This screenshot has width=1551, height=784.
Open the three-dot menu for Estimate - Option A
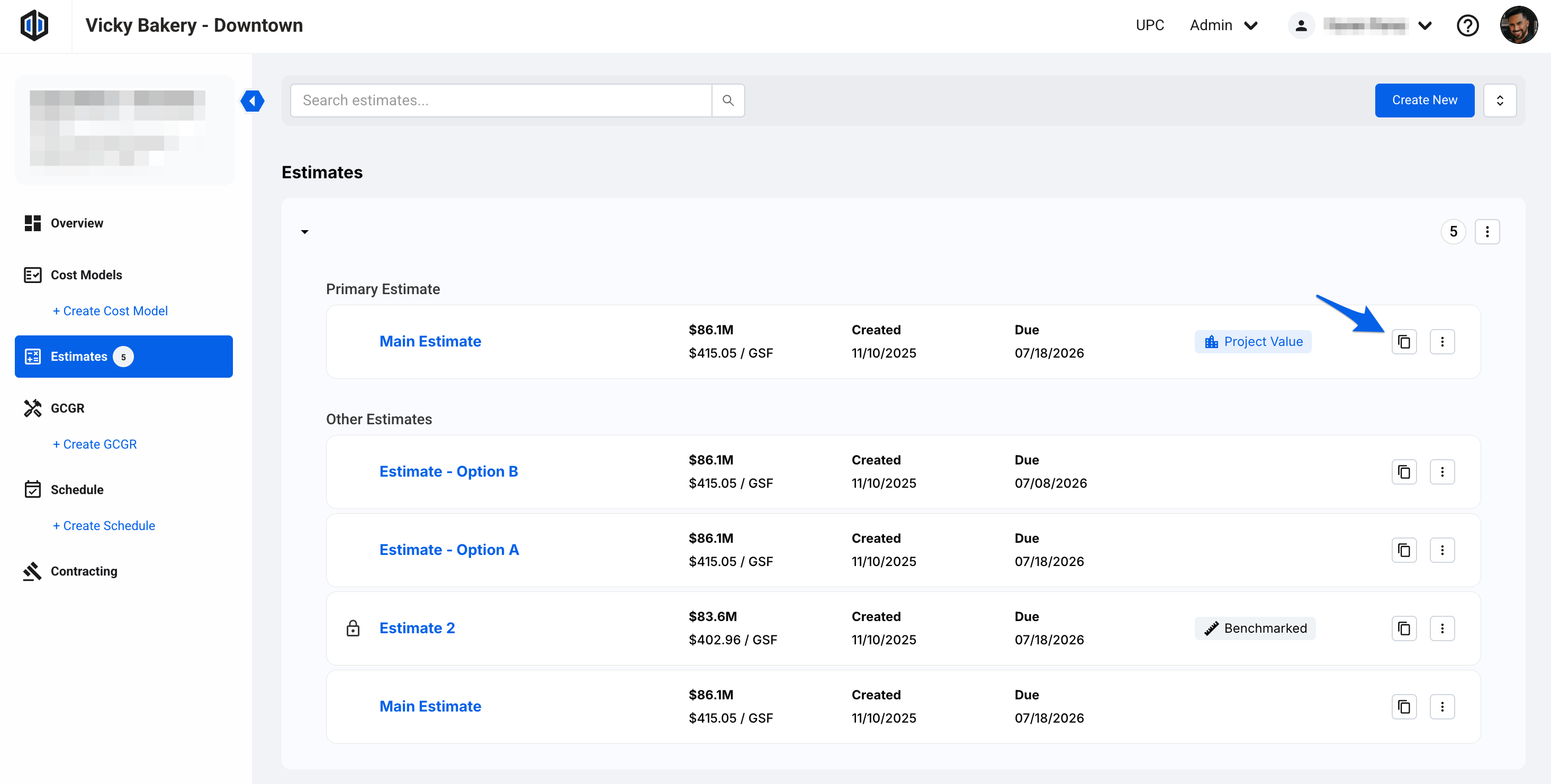click(1441, 550)
